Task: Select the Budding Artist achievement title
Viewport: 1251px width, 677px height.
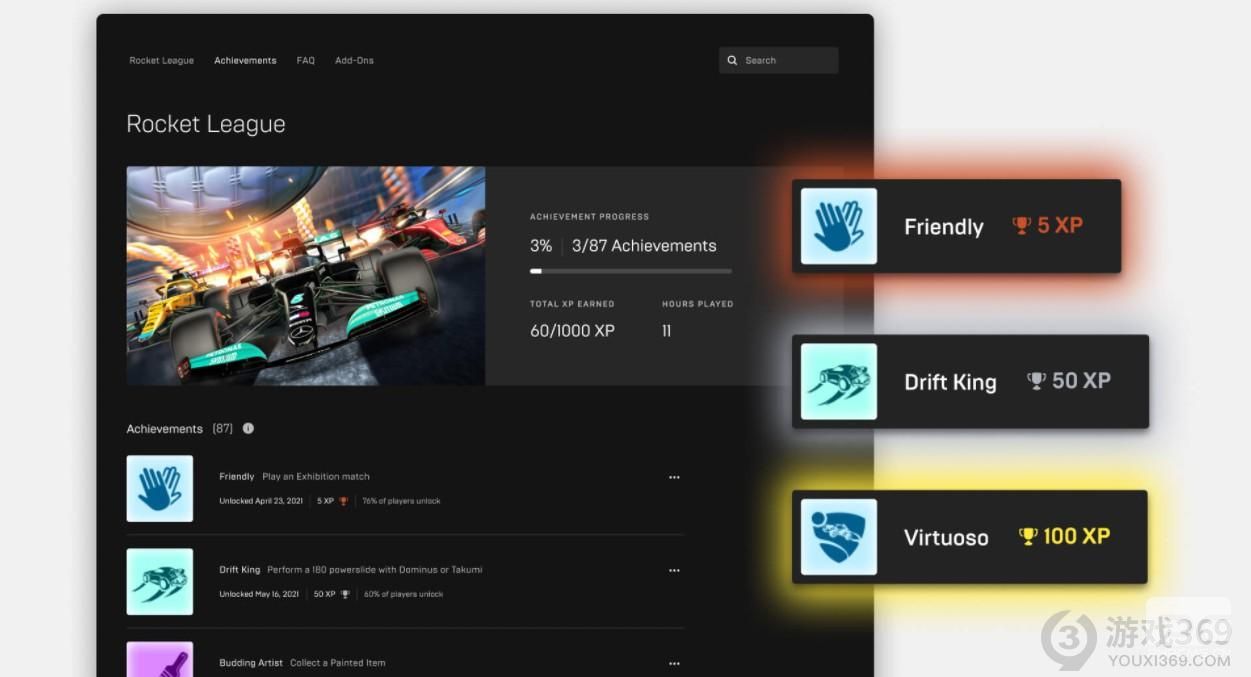Action: (x=251, y=663)
